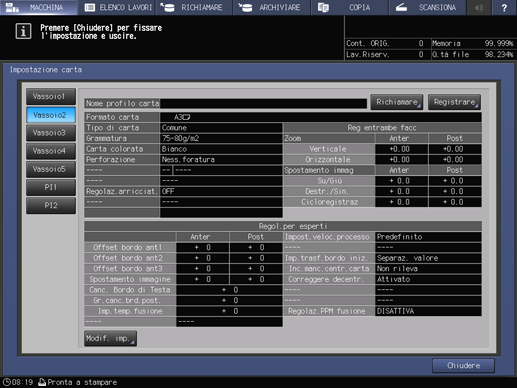Open the SCANSIONA tab
517x388 pixels.
427,7
